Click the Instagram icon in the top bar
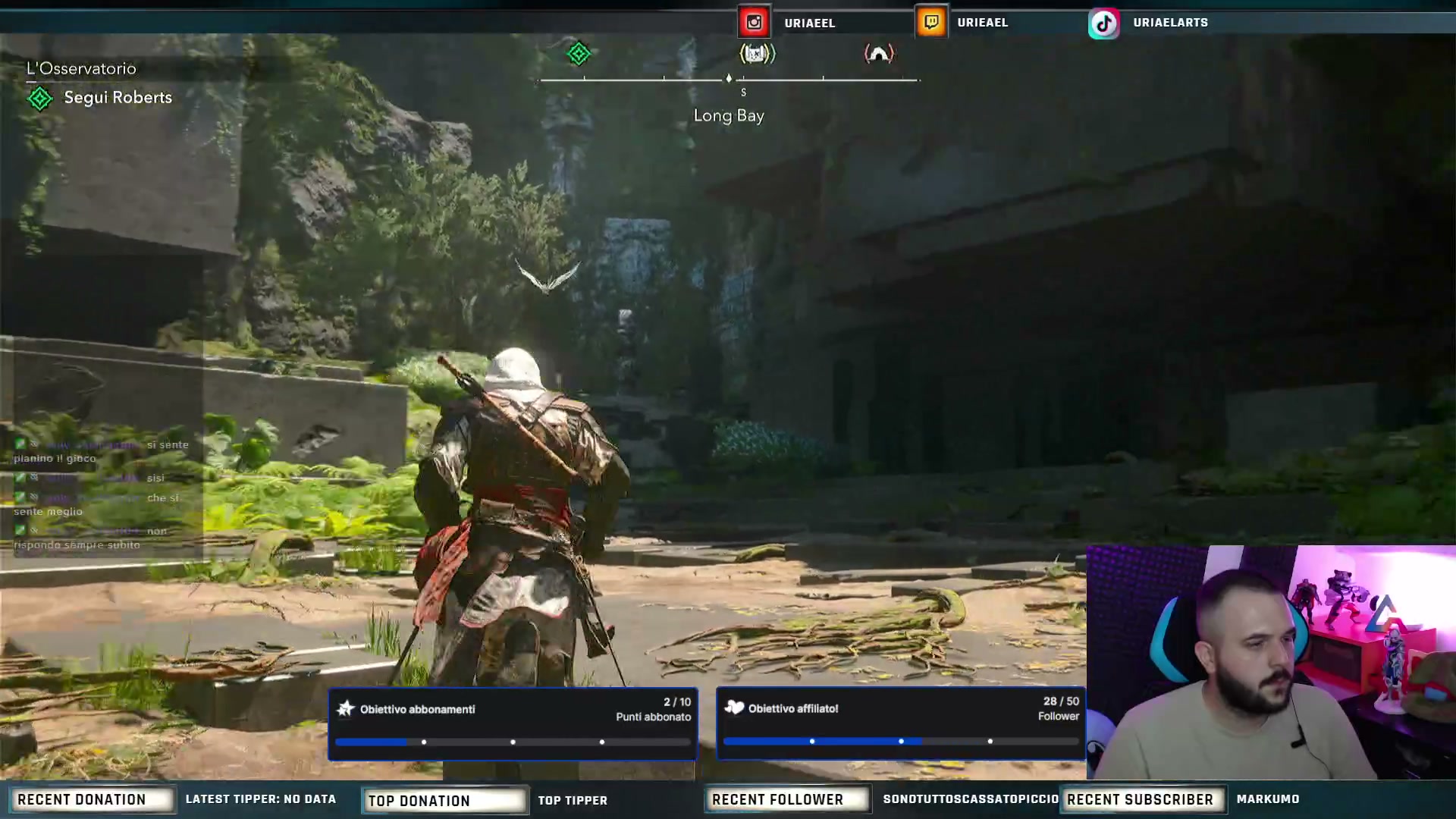1456x819 pixels. (754, 23)
